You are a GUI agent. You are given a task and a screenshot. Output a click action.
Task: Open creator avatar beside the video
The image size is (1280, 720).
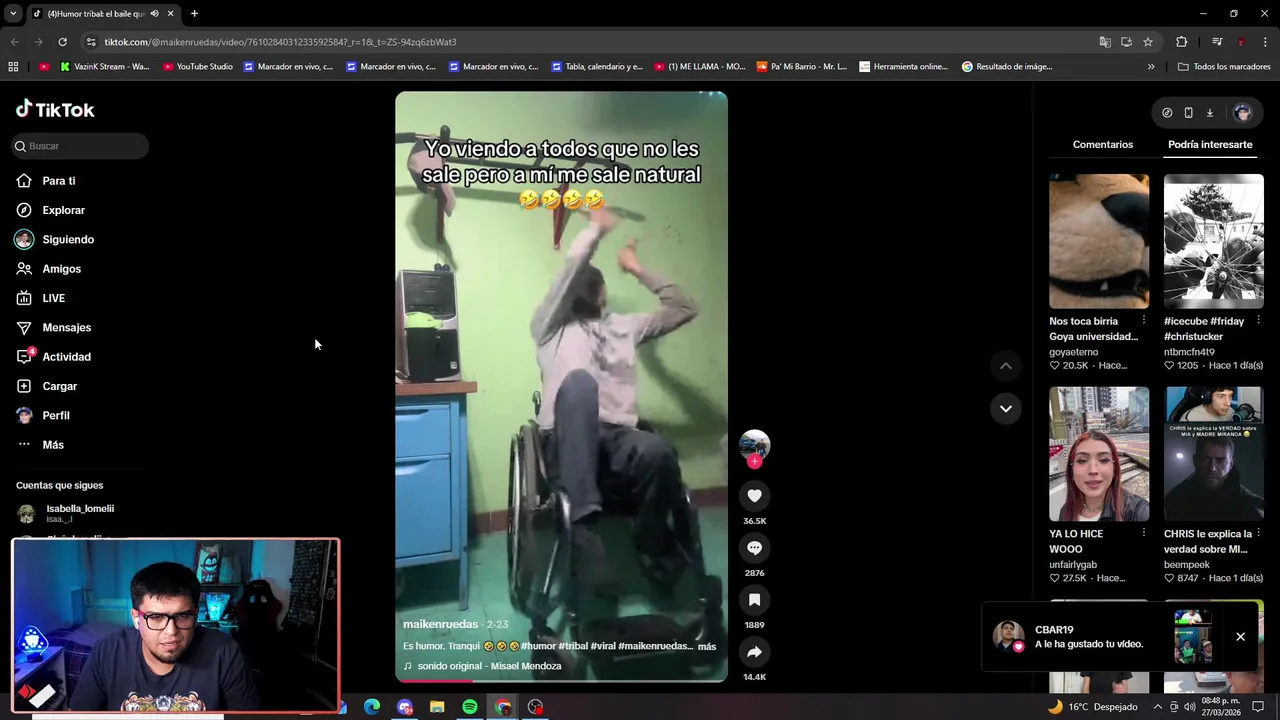[754, 444]
